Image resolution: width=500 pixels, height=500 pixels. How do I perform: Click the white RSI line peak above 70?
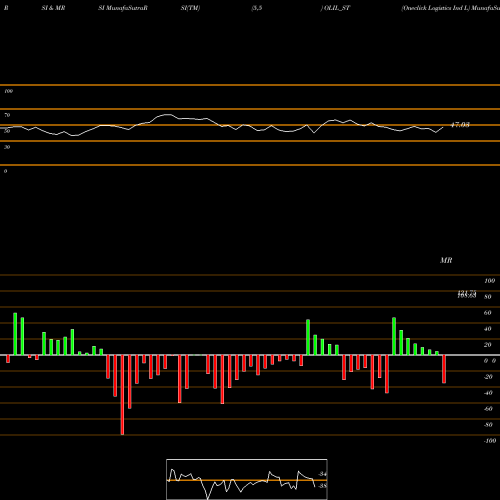(167, 115)
